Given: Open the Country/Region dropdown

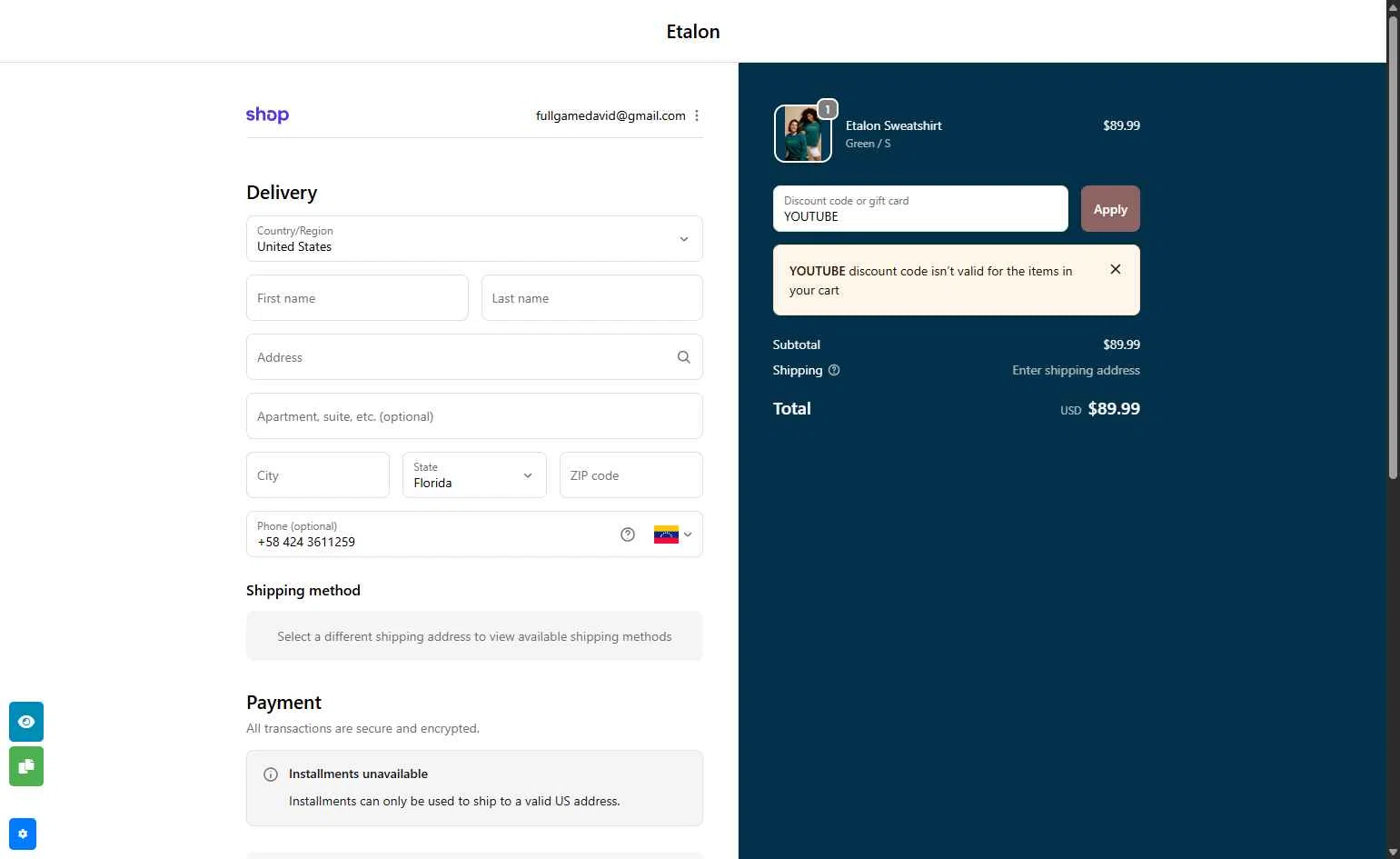Looking at the screenshot, I should [x=474, y=239].
